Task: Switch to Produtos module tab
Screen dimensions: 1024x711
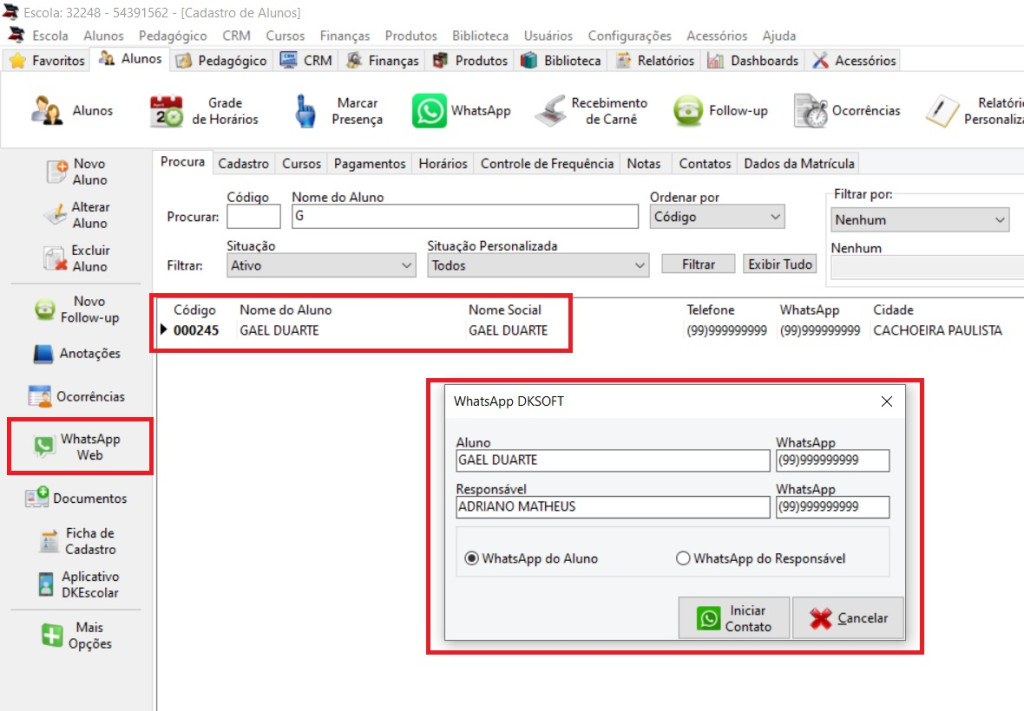Action: [x=470, y=61]
